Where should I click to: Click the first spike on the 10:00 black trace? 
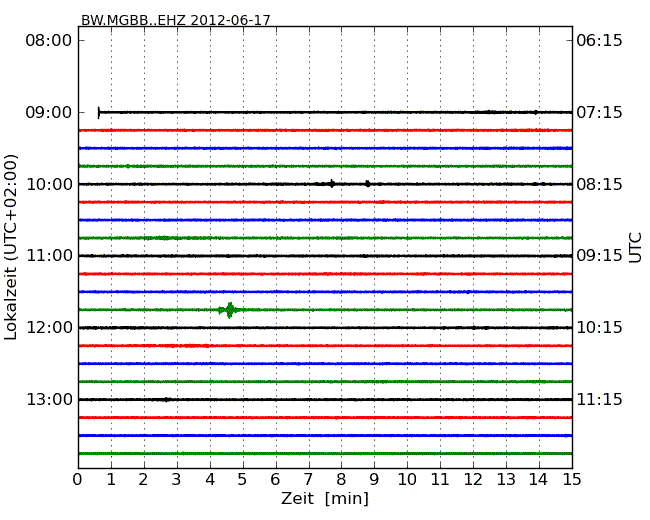(x=332, y=184)
